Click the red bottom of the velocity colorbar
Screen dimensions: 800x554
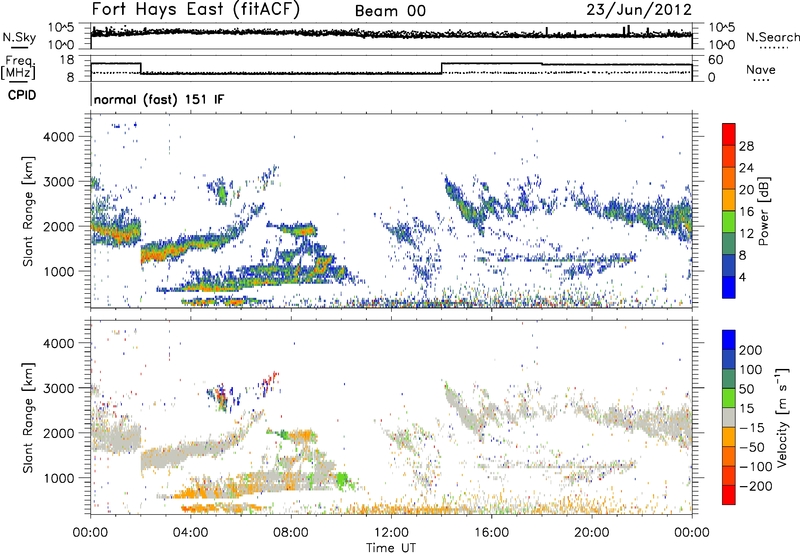click(x=729, y=495)
